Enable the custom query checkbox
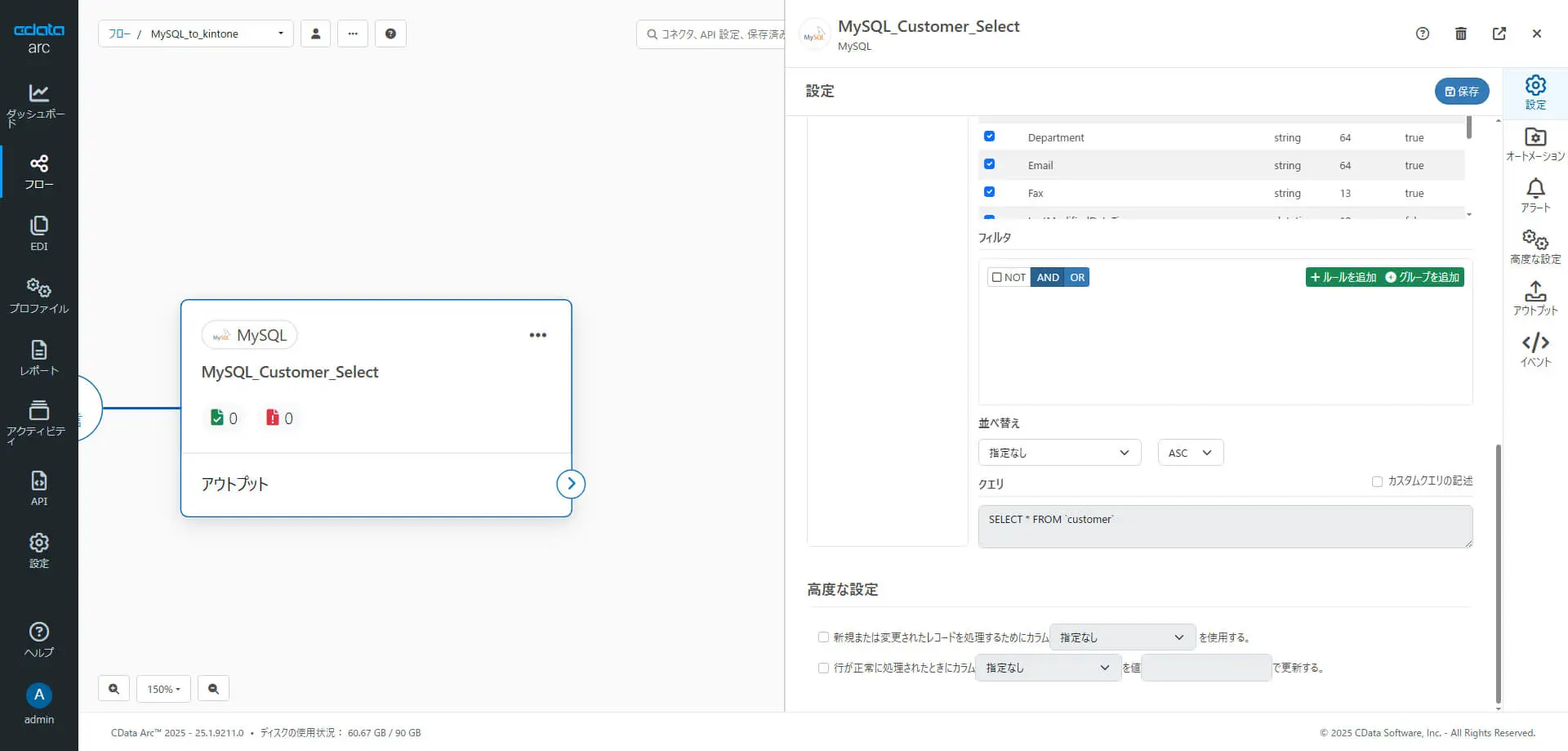 click(1377, 481)
